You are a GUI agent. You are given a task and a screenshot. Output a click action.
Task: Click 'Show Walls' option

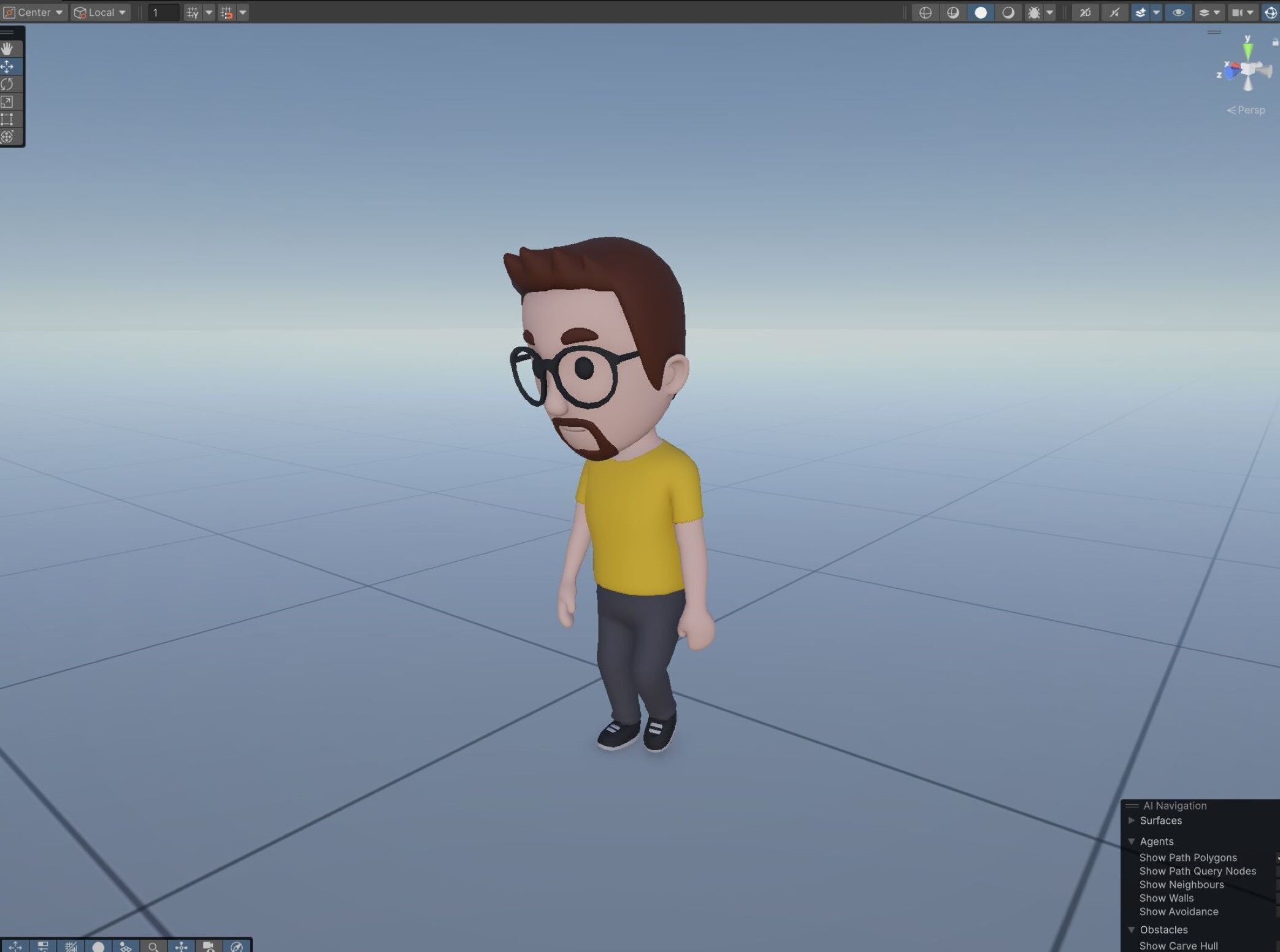pos(1166,898)
